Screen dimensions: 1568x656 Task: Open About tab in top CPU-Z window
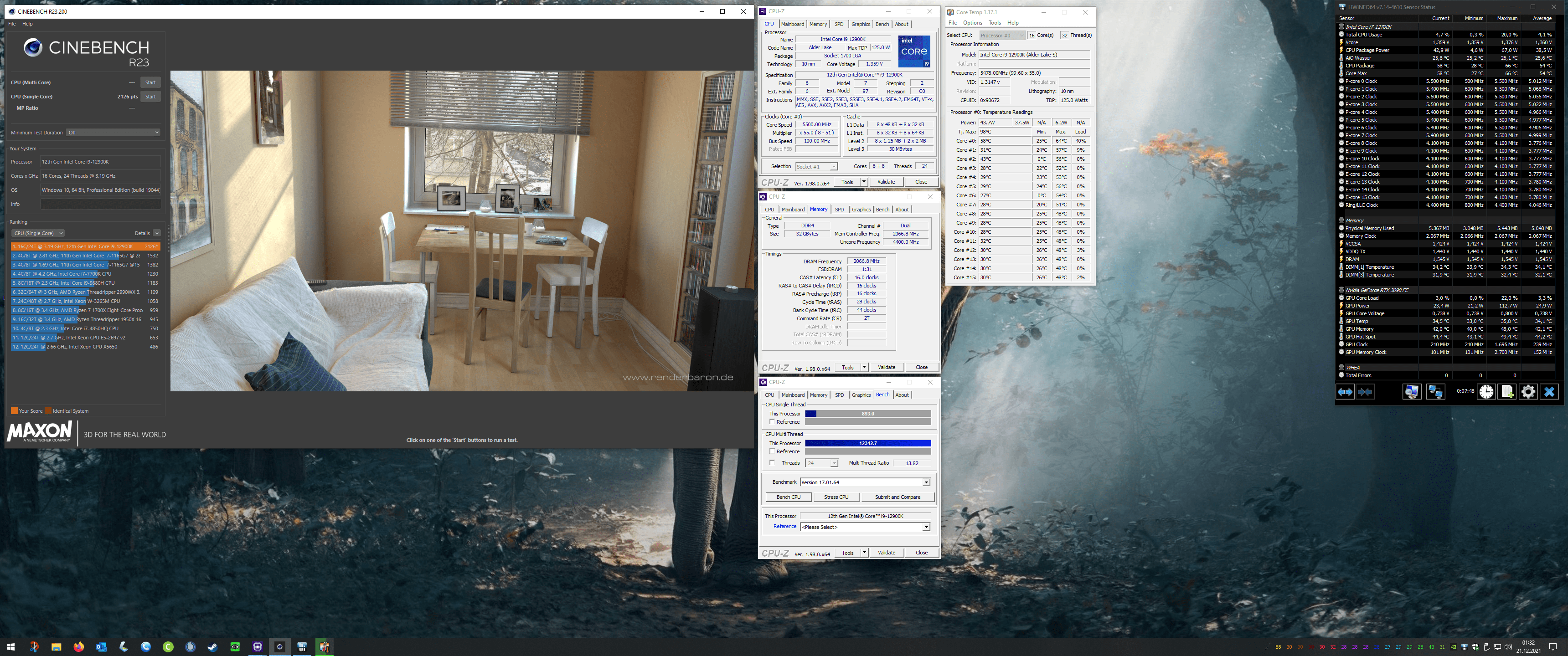pyautogui.click(x=902, y=24)
